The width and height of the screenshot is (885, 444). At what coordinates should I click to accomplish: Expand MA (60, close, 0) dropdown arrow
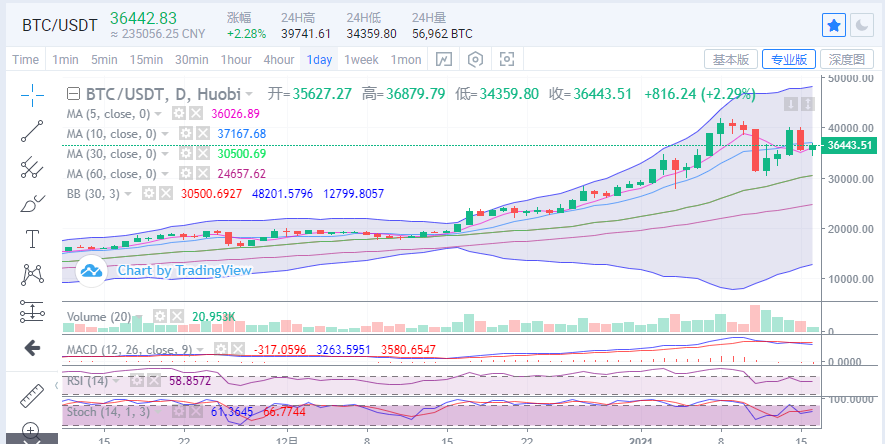(165, 174)
